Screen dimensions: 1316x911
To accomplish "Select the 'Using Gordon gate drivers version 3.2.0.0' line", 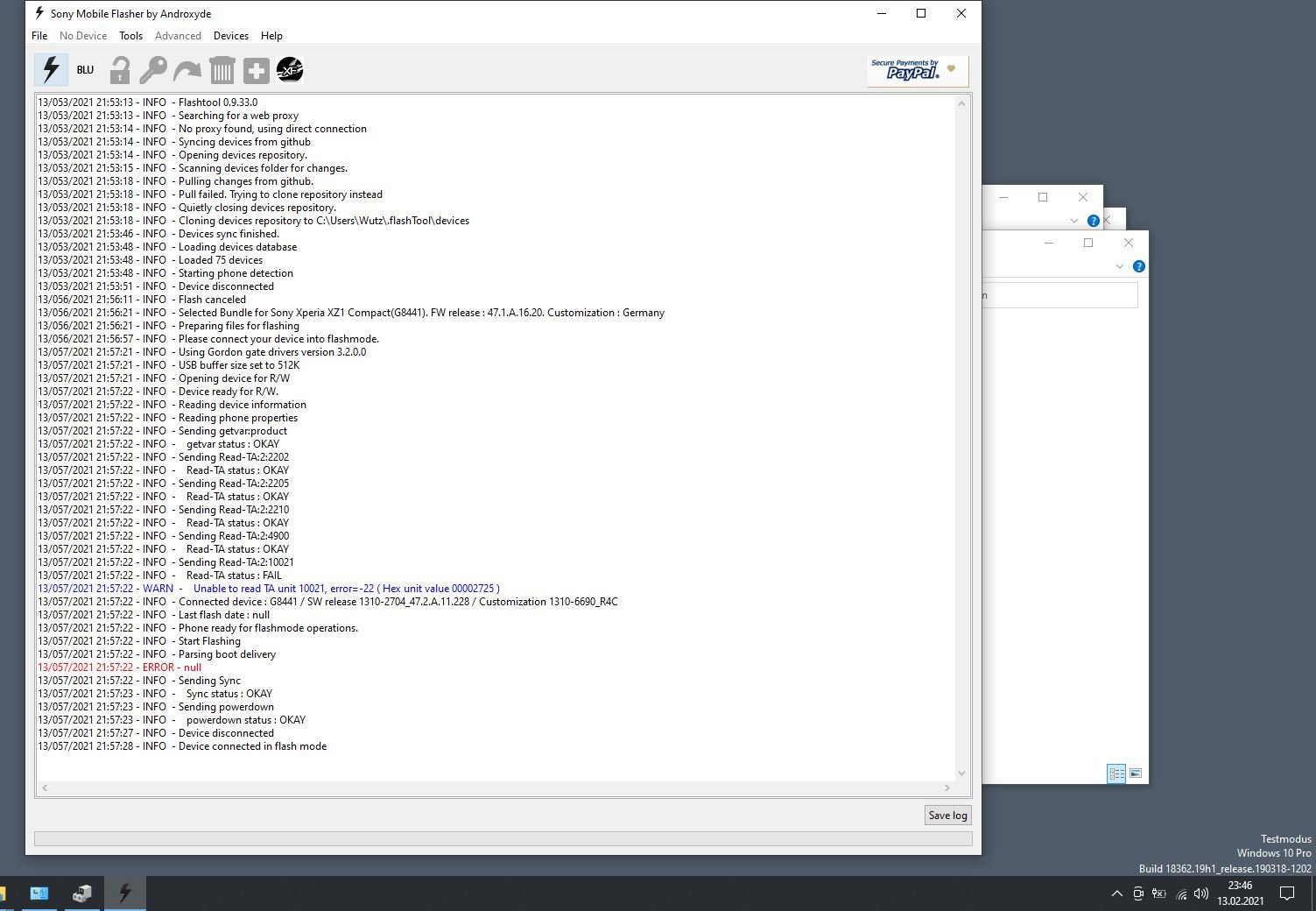I will pos(201,352).
